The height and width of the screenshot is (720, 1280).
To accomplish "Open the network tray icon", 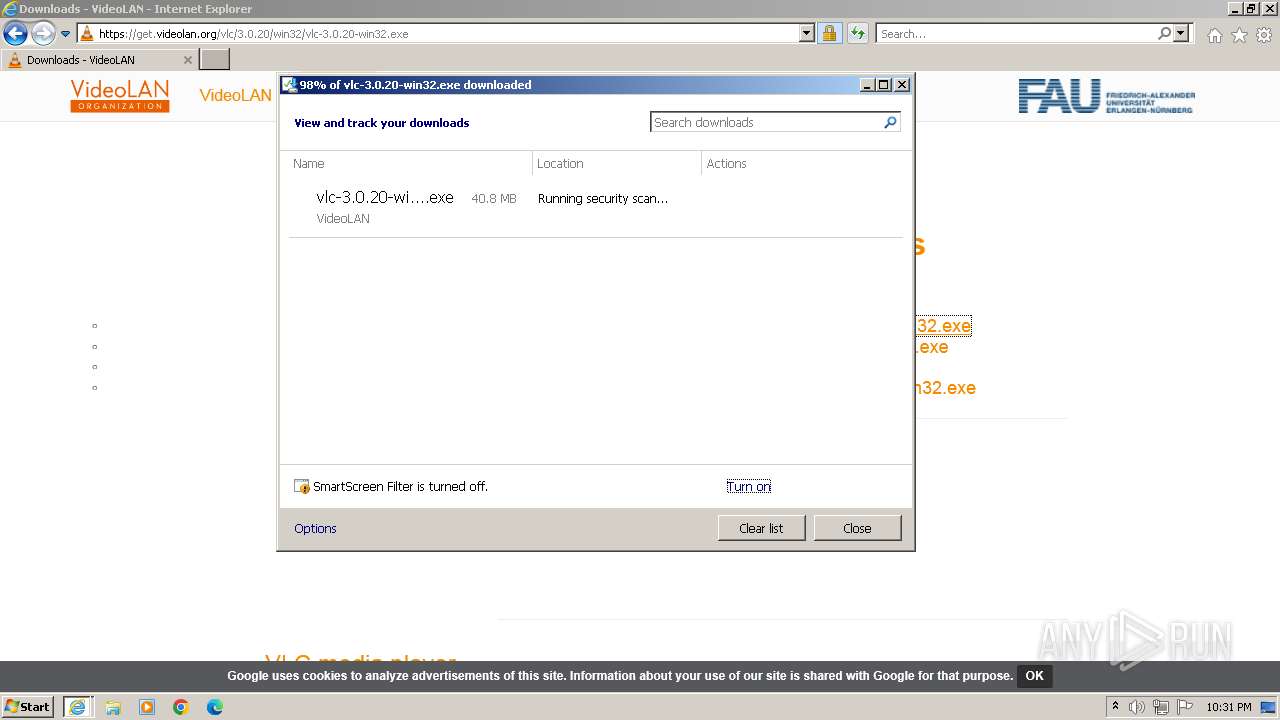I will (x=1161, y=707).
